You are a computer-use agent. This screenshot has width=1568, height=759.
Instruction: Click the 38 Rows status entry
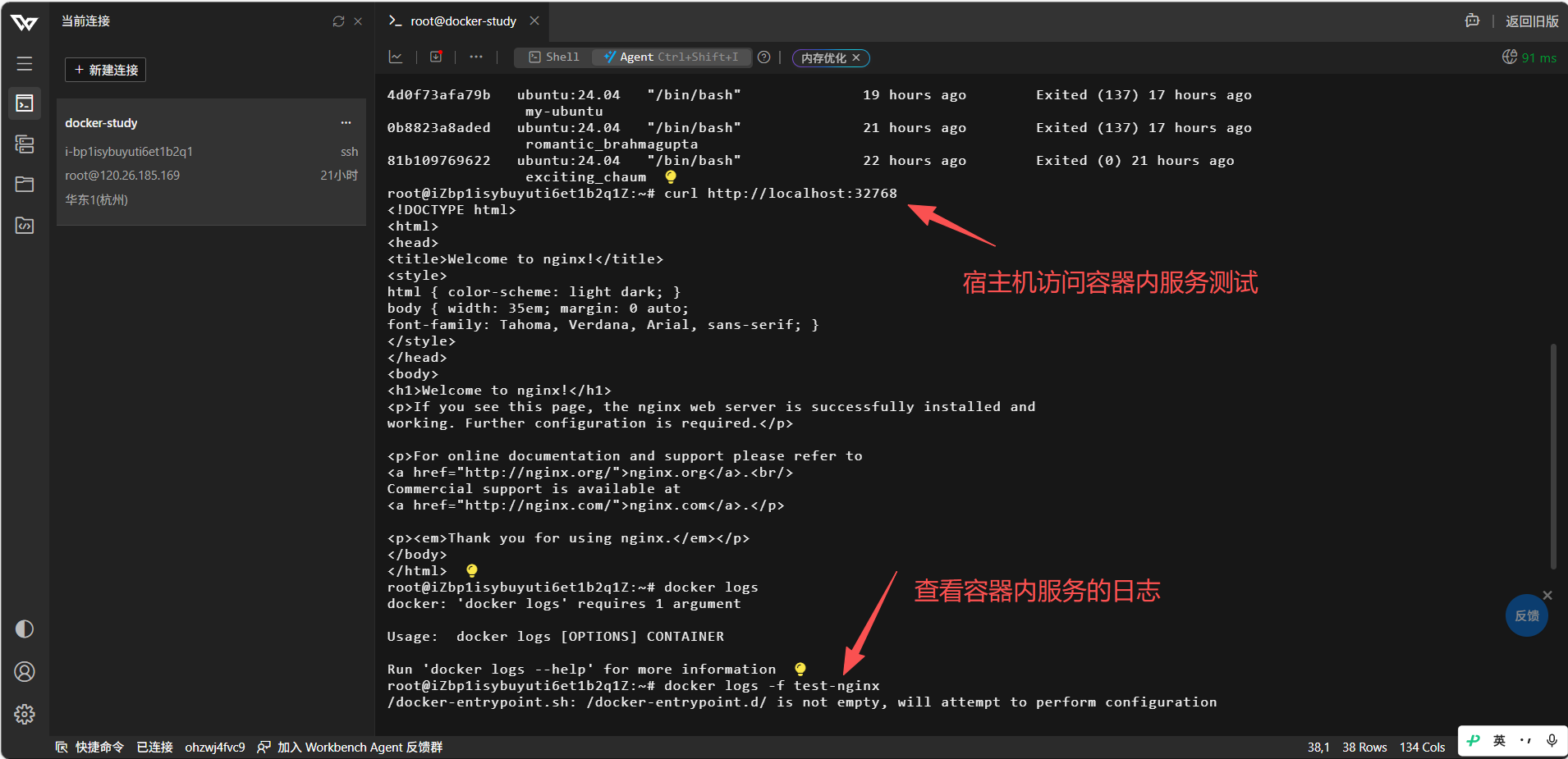[x=1364, y=747]
